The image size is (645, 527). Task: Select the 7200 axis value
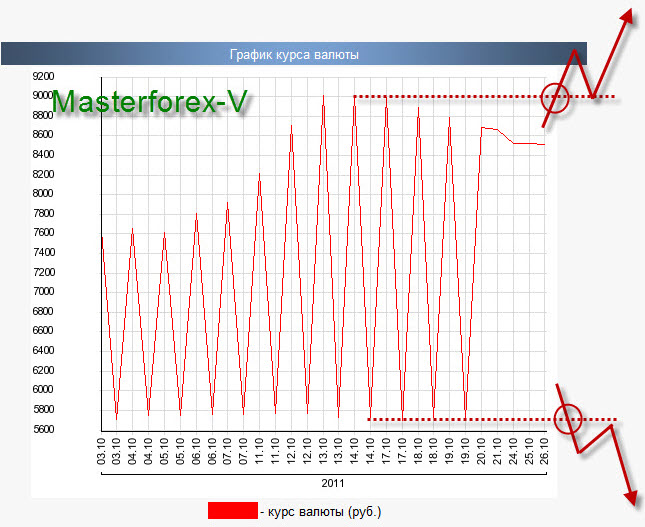[43, 272]
